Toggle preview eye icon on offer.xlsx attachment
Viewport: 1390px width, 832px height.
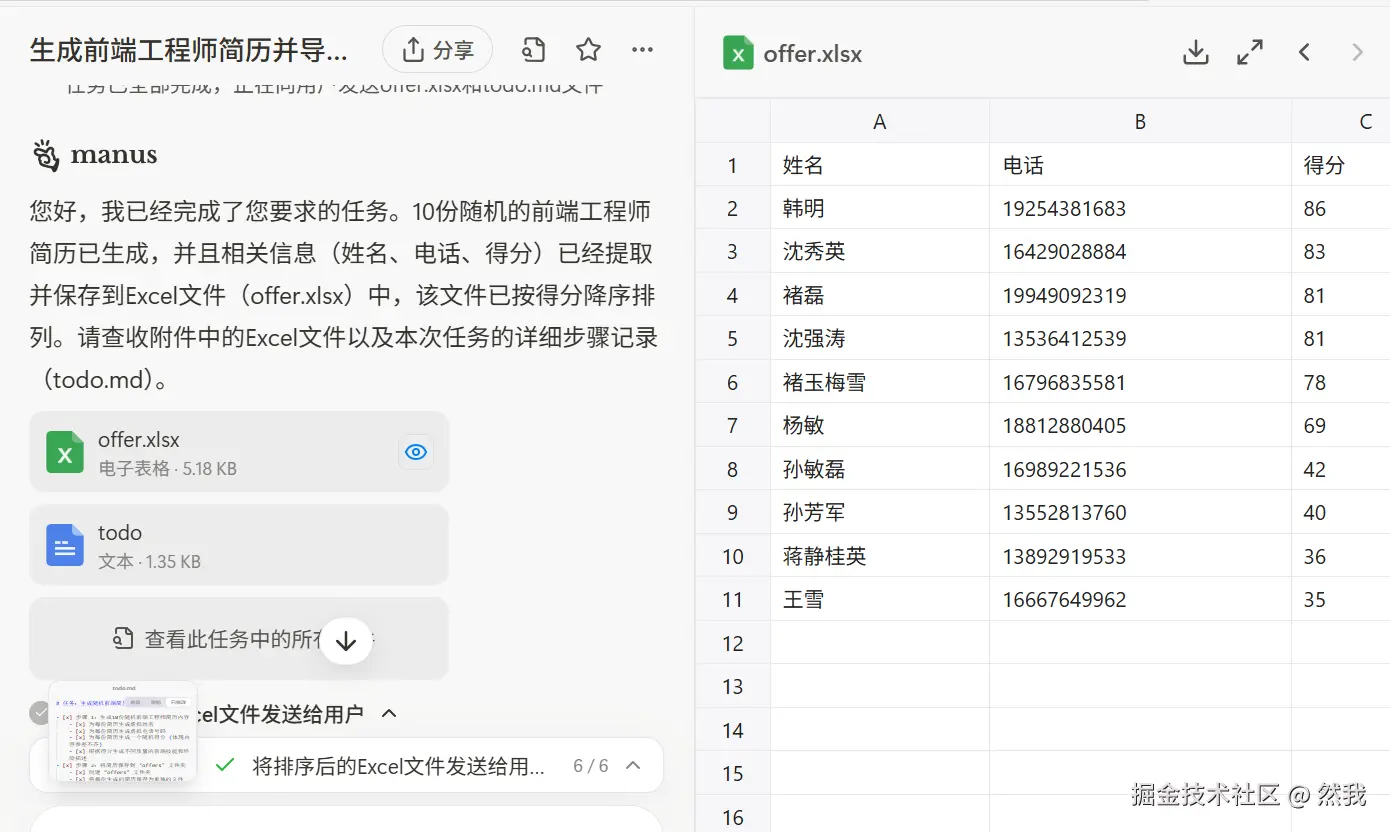pyautogui.click(x=416, y=452)
